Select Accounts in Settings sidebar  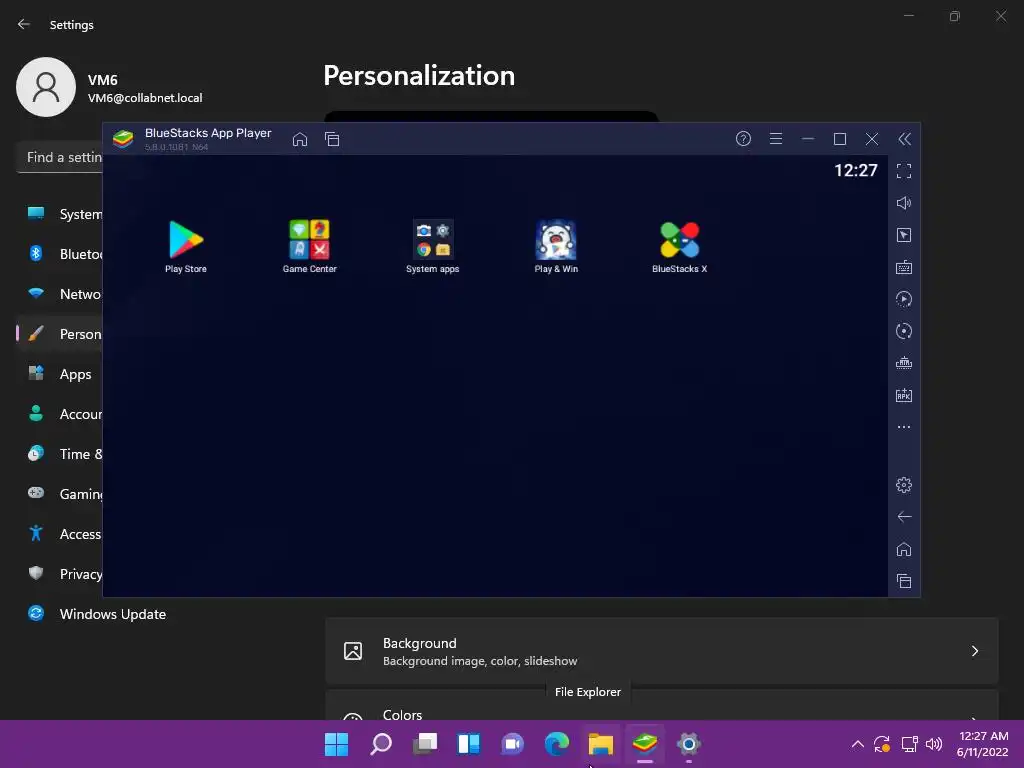click(x=59, y=413)
